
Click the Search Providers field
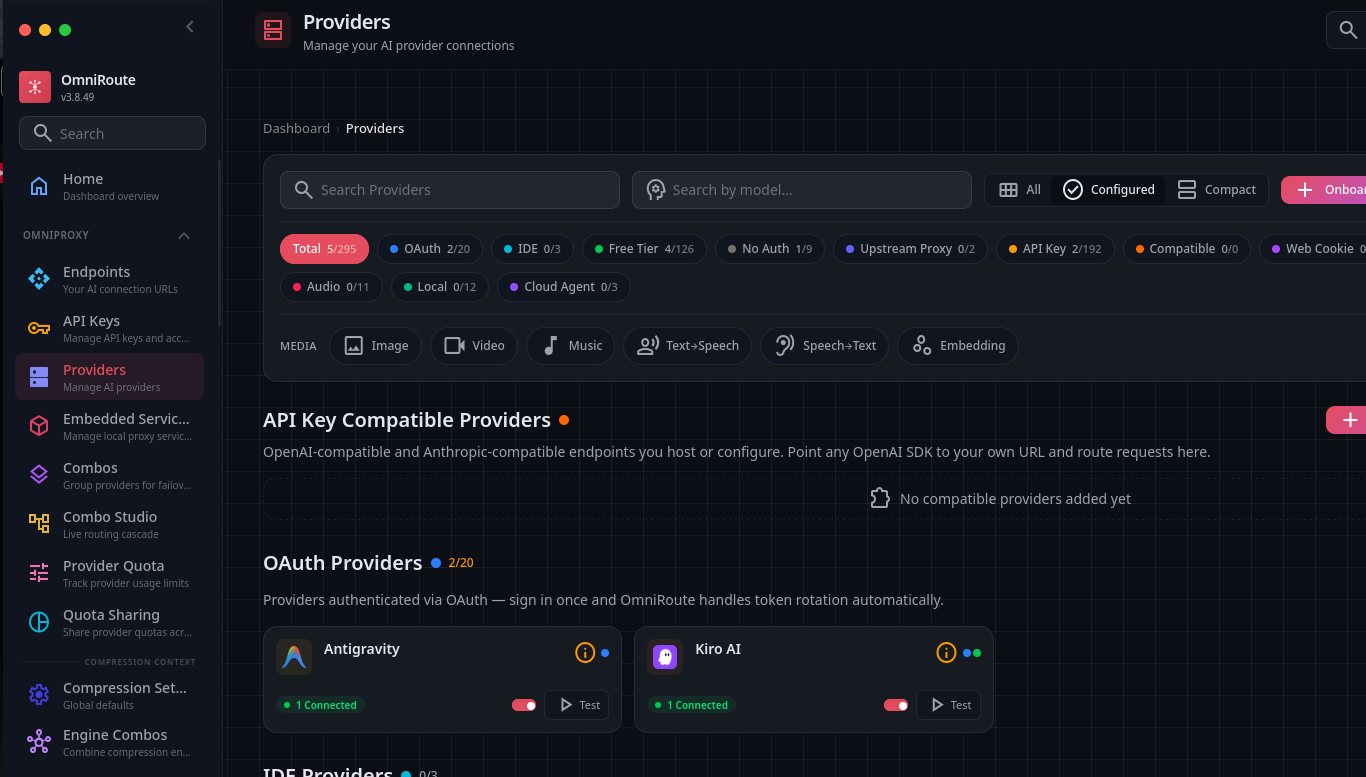pos(450,190)
